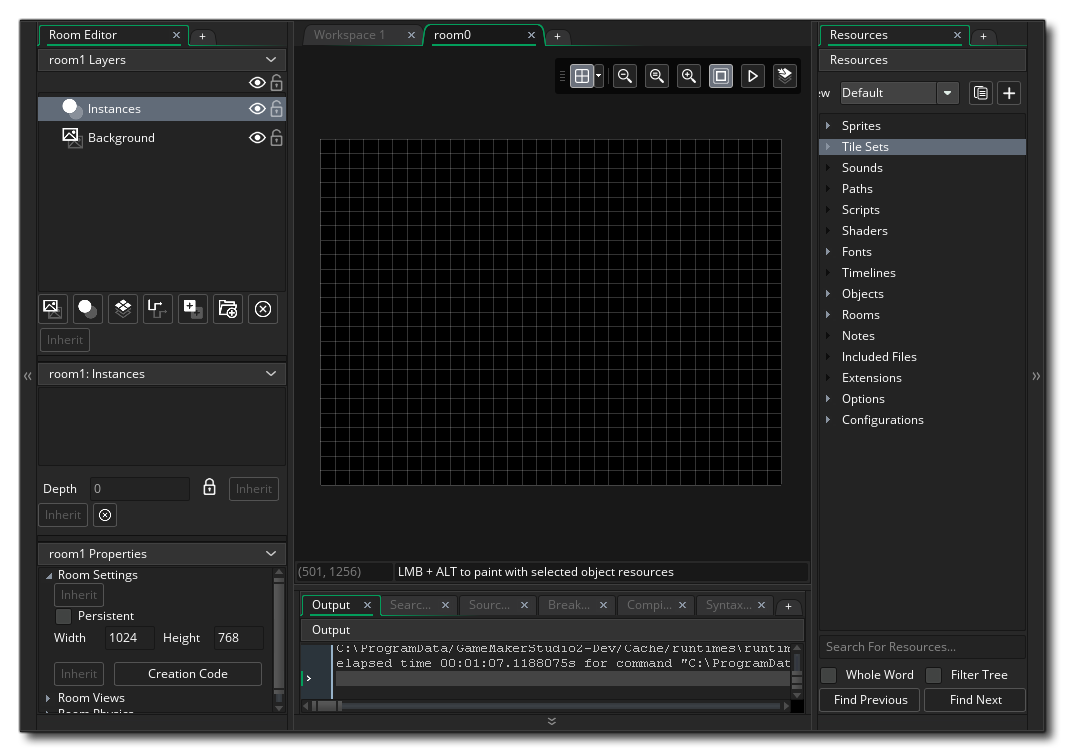This screenshot has height=752, width=1065.
Task: Expand the Objects resource folder
Action: click(828, 293)
